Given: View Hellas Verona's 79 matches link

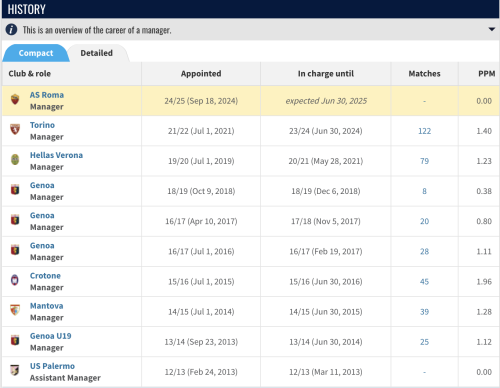Looking at the screenshot, I should (x=424, y=161).
